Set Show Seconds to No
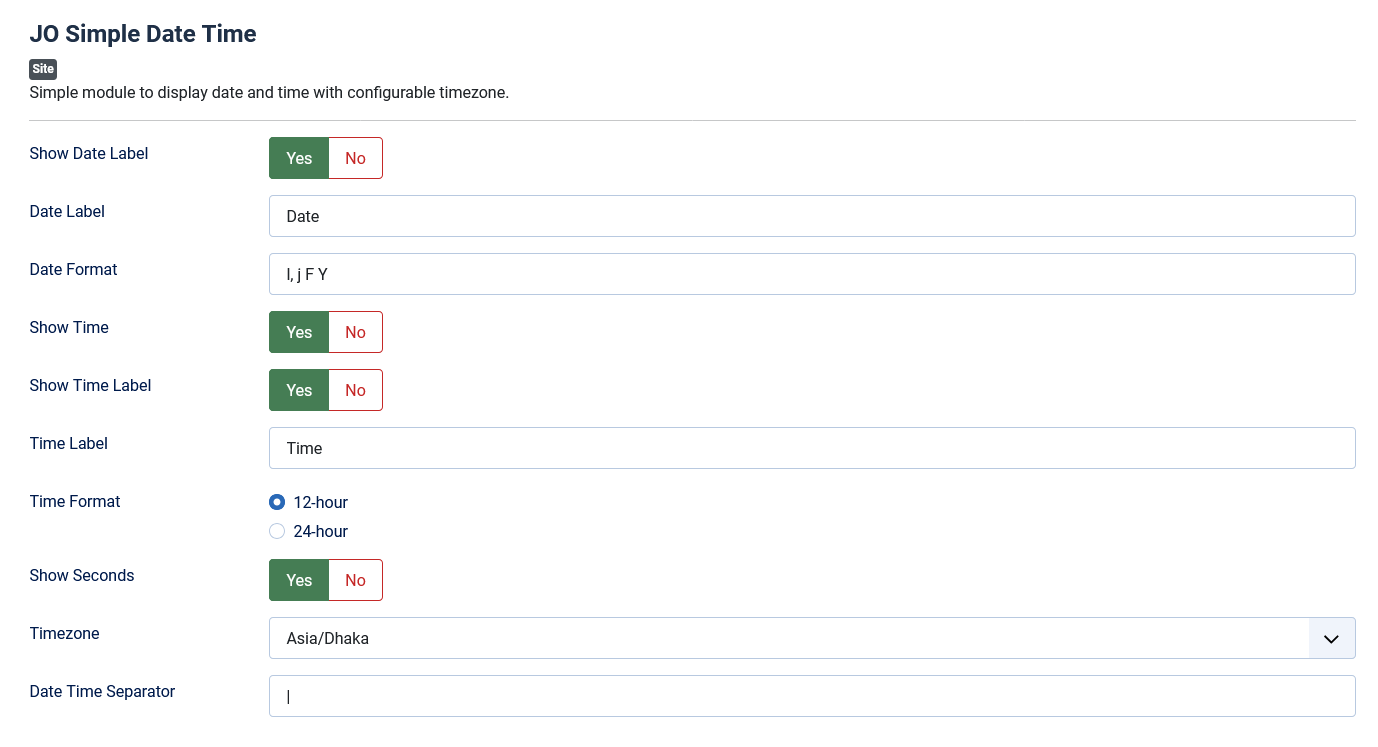1378x747 pixels. click(x=355, y=580)
